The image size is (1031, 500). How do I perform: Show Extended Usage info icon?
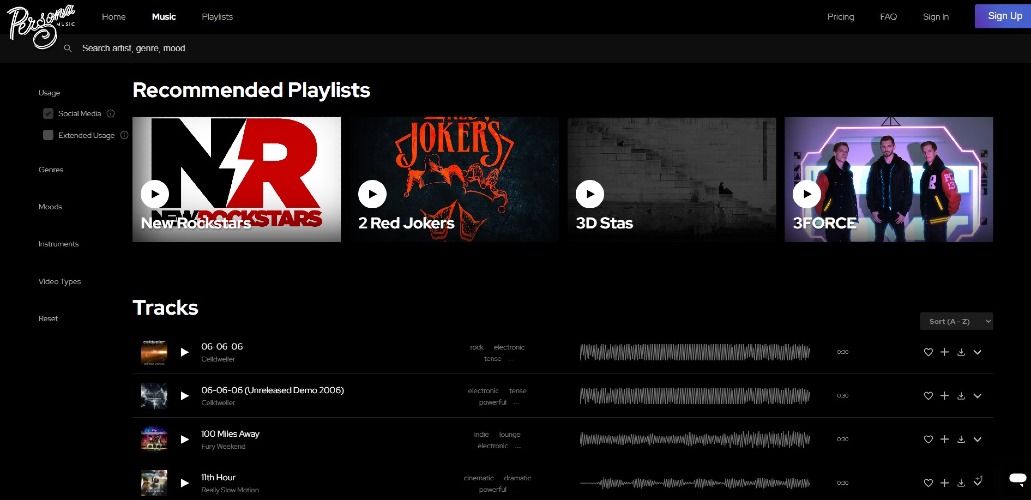click(124, 135)
